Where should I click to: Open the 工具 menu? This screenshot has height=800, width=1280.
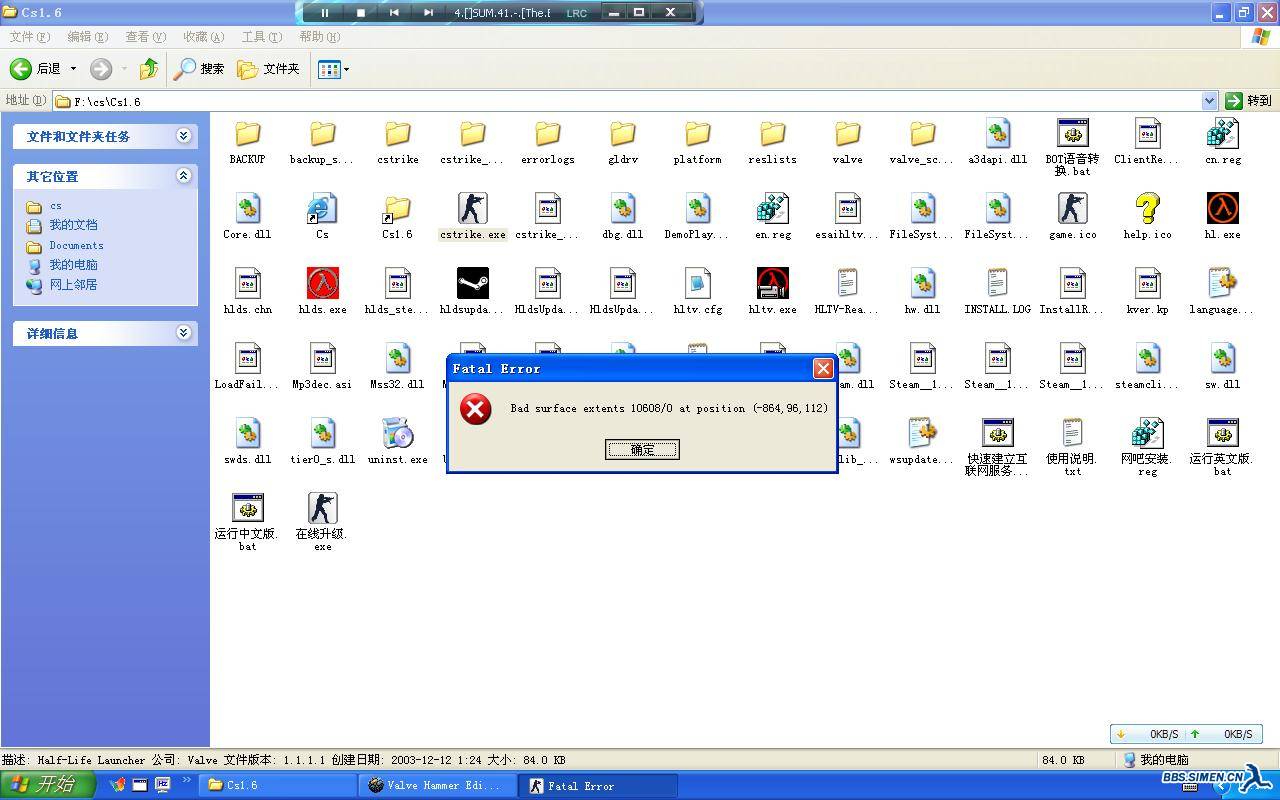pos(261,37)
